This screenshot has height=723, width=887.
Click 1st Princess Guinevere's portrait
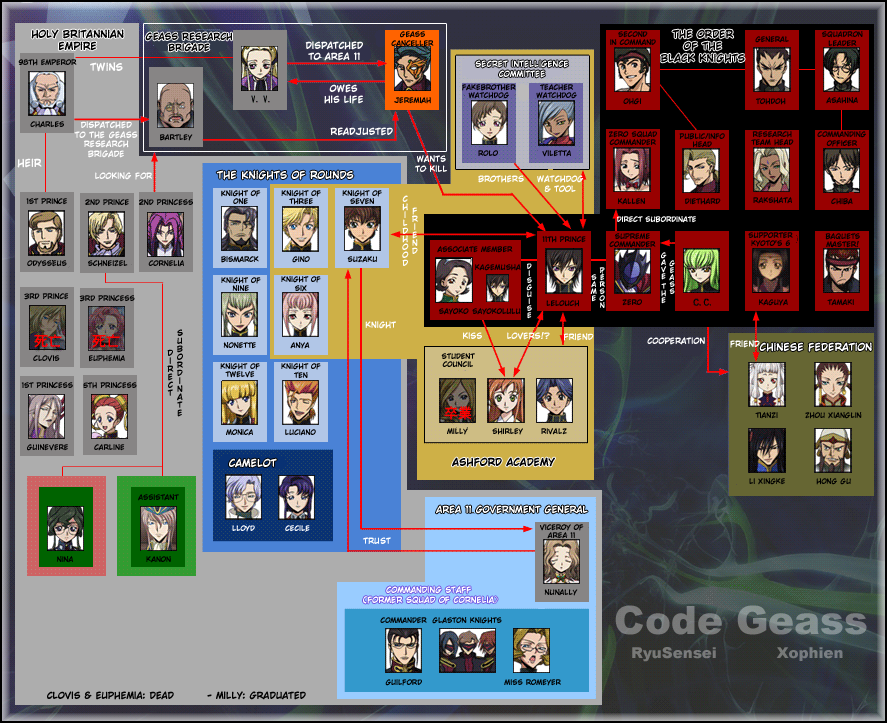point(46,416)
